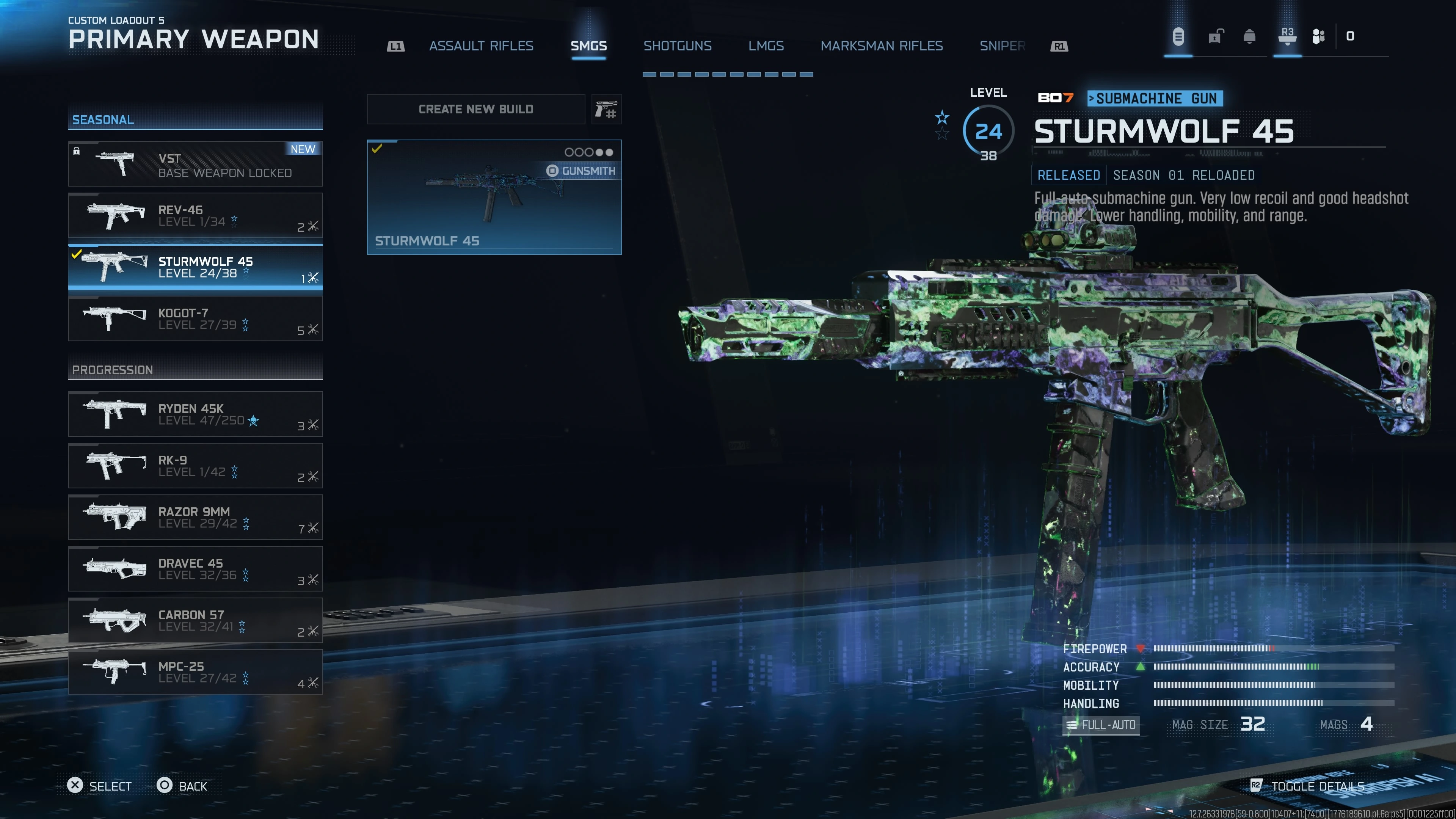
Task: Click the L1 previous category bumper
Action: [395, 46]
